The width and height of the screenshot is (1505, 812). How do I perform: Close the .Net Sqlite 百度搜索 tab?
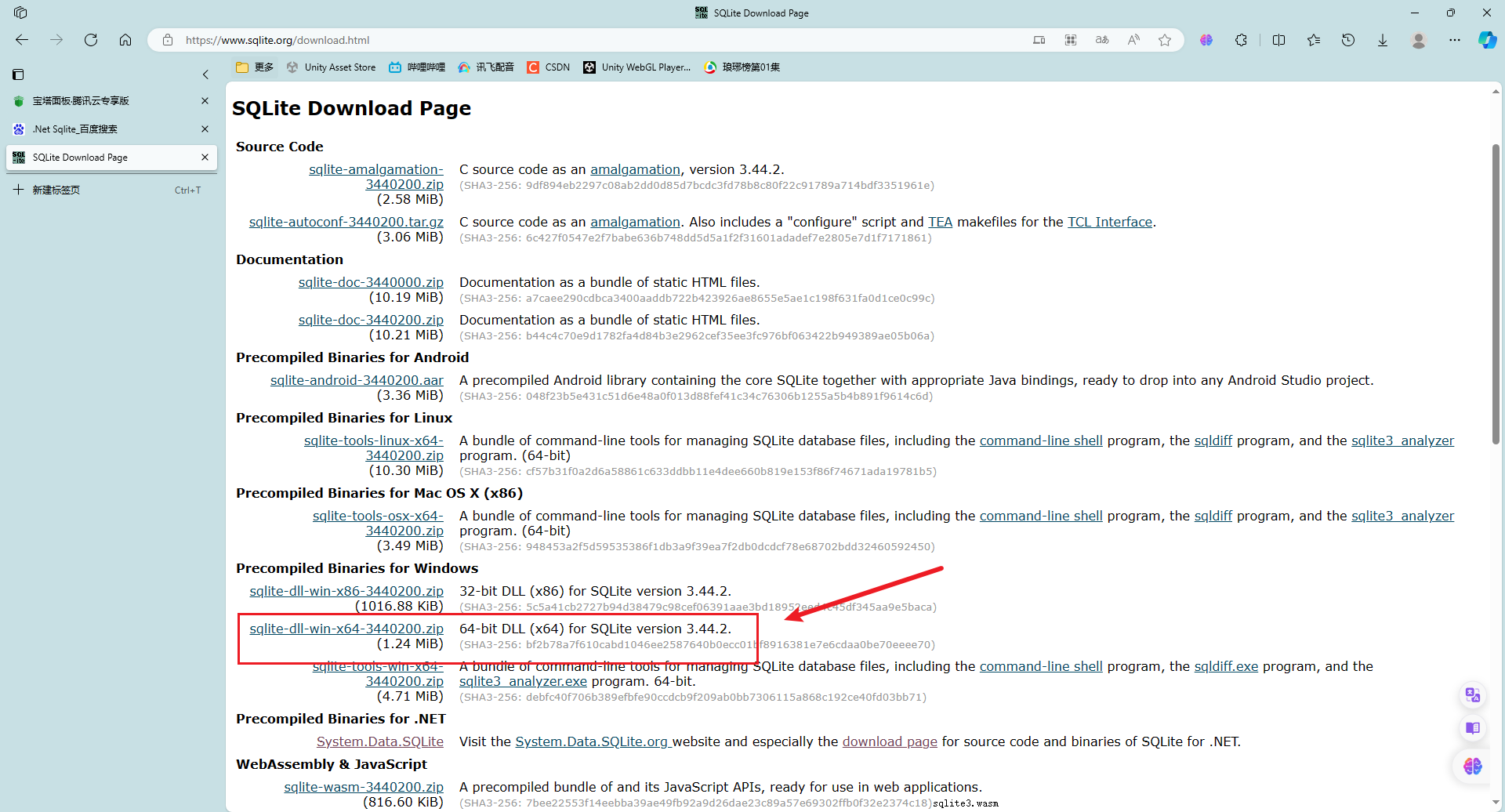(205, 129)
